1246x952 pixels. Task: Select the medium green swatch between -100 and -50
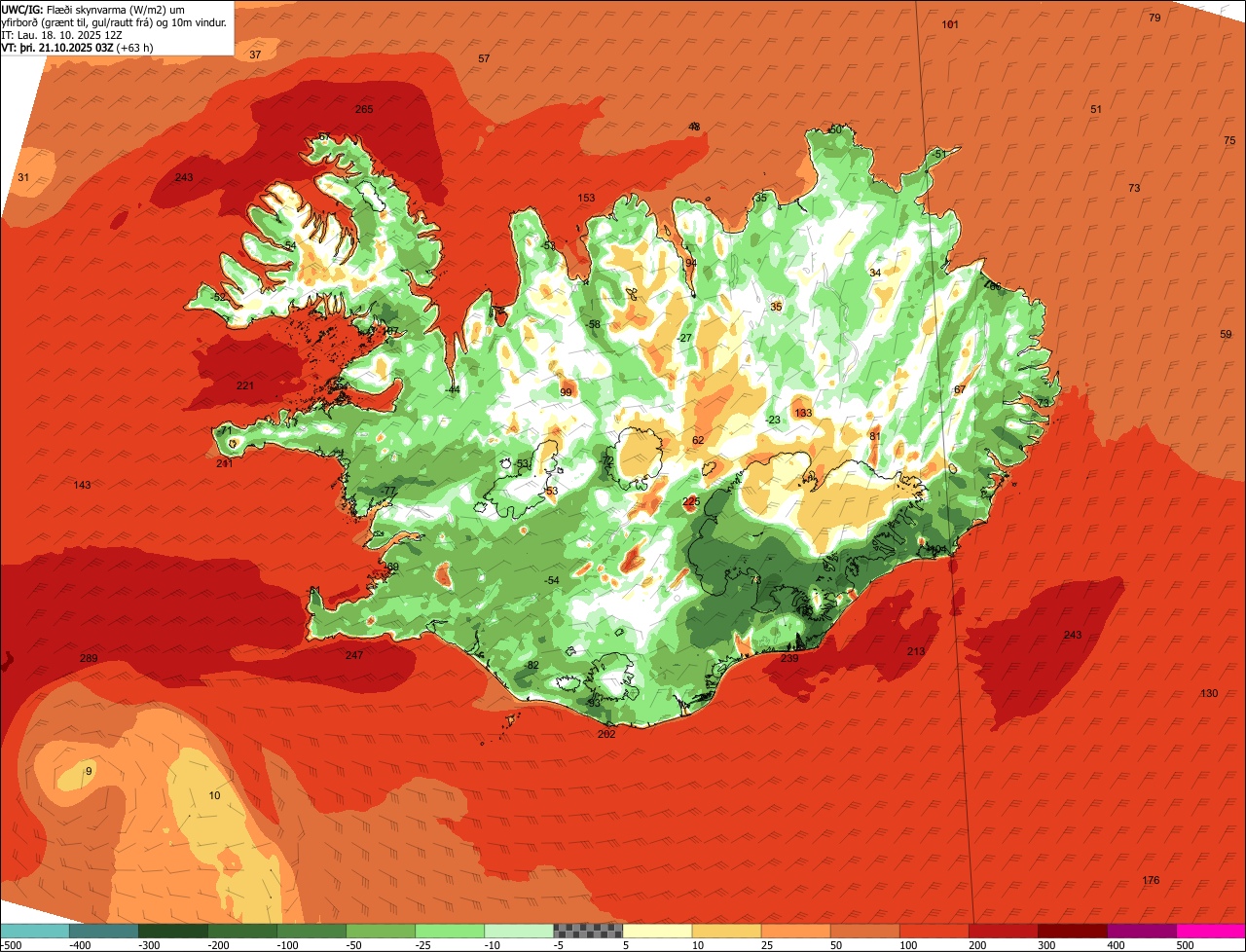[x=312, y=931]
